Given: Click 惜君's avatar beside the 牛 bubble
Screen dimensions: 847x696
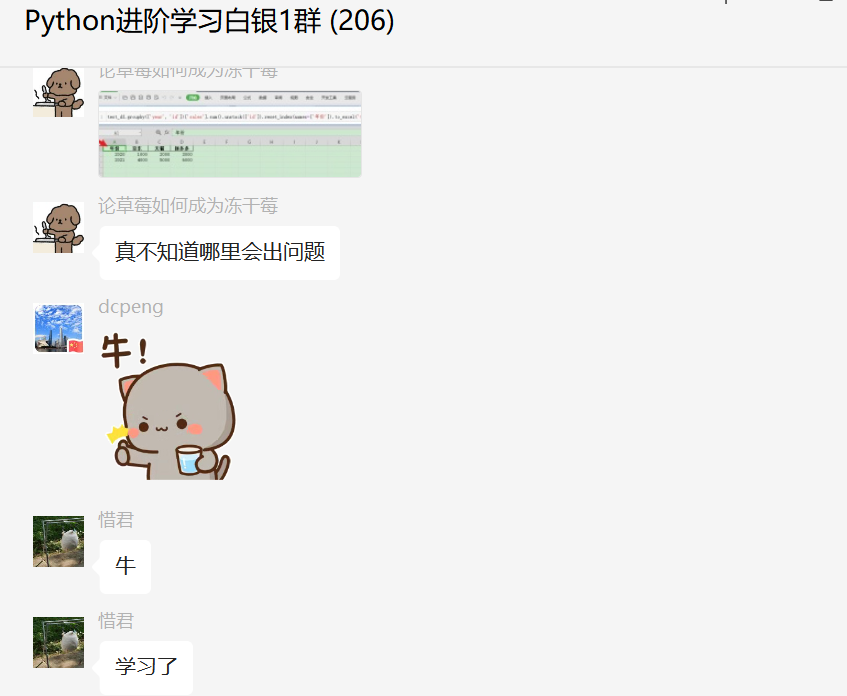Looking at the screenshot, I should pyautogui.click(x=58, y=541).
